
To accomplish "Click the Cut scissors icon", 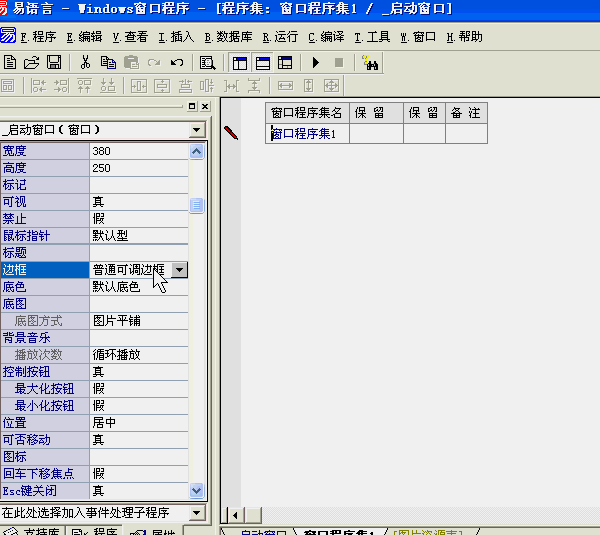I will point(85,62).
